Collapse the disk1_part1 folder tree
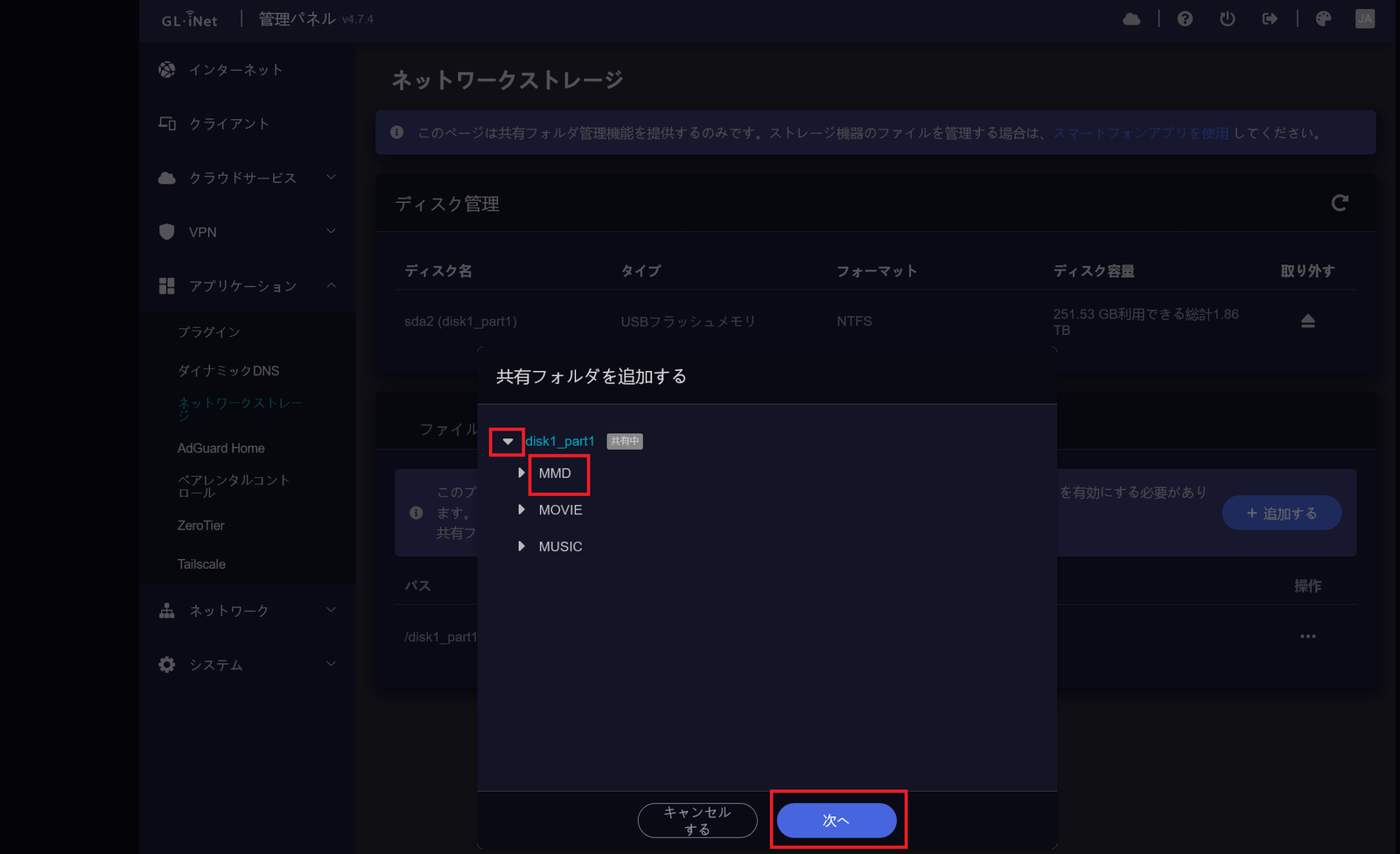The height and width of the screenshot is (854, 1400). click(x=507, y=442)
